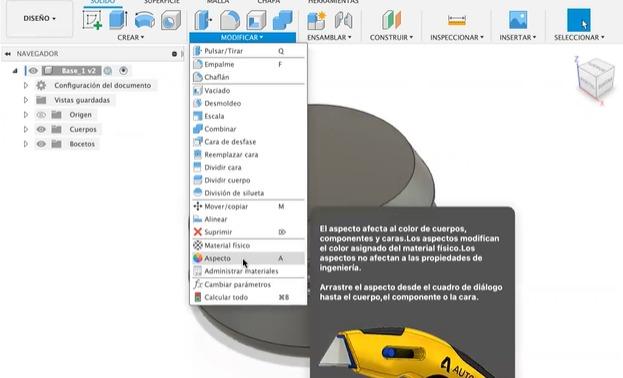The height and width of the screenshot is (378, 623).
Task: Activate Base_1 v2 component radio button
Action: (x=124, y=71)
